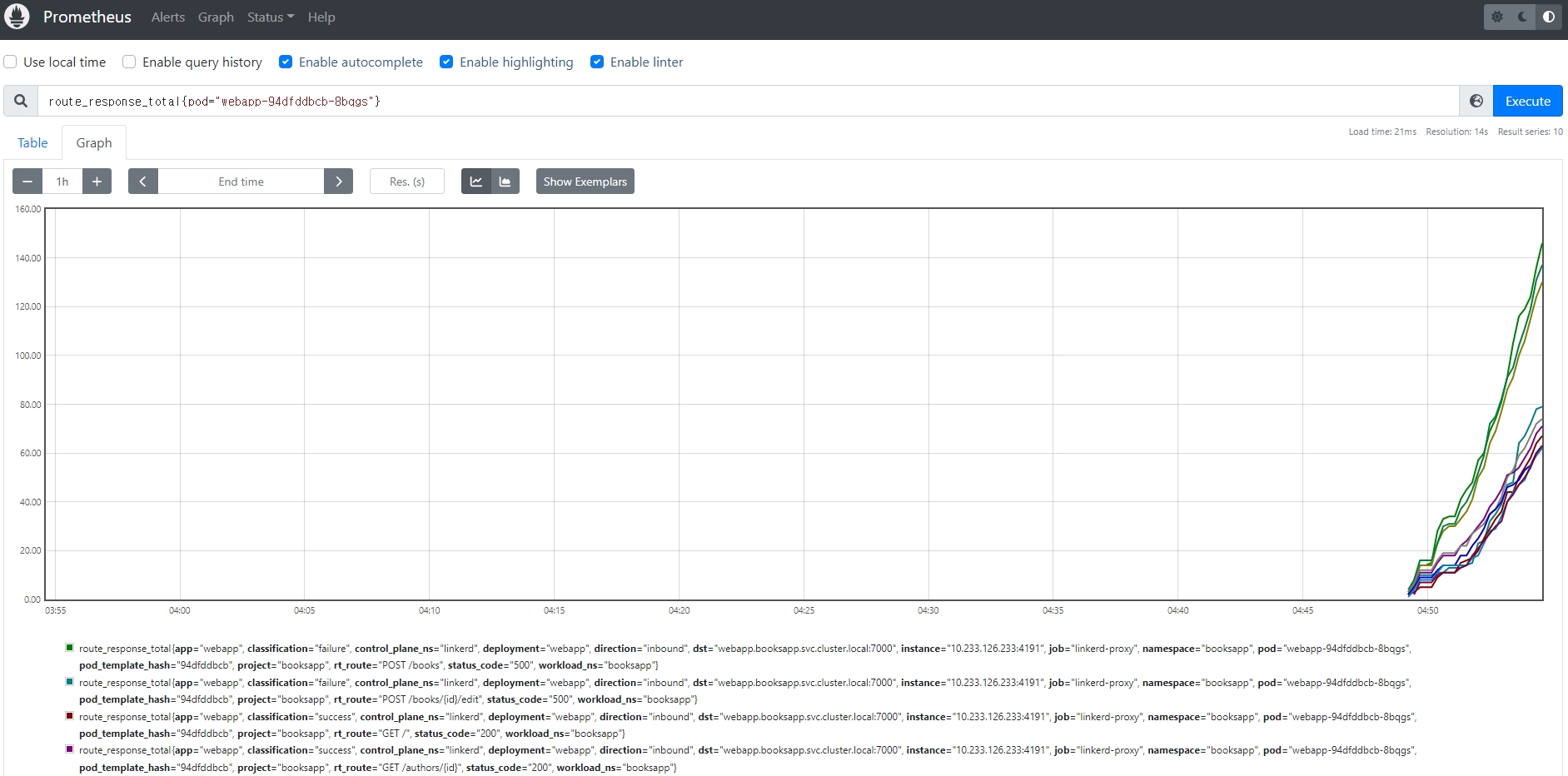Toggle green POST /books series swatch

[x=70, y=647]
